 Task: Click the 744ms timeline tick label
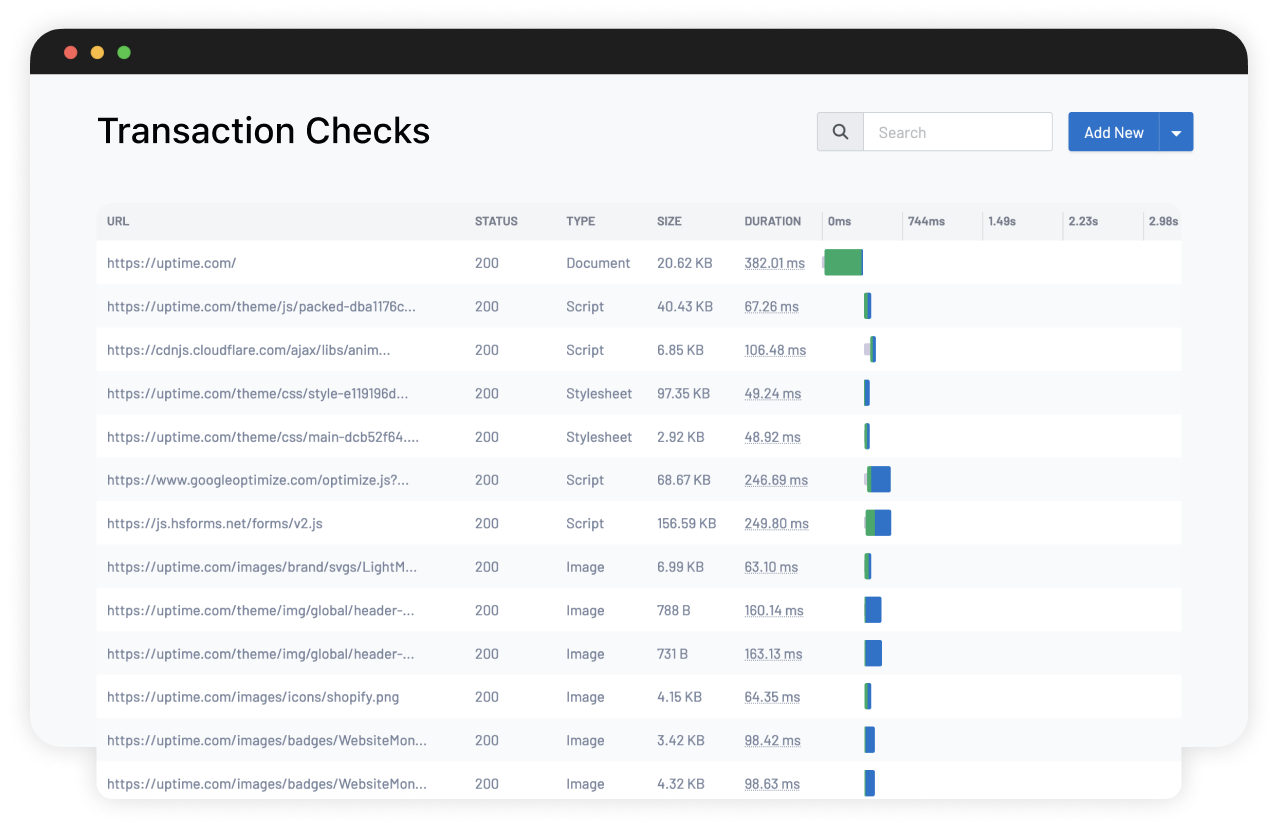(x=926, y=221)
